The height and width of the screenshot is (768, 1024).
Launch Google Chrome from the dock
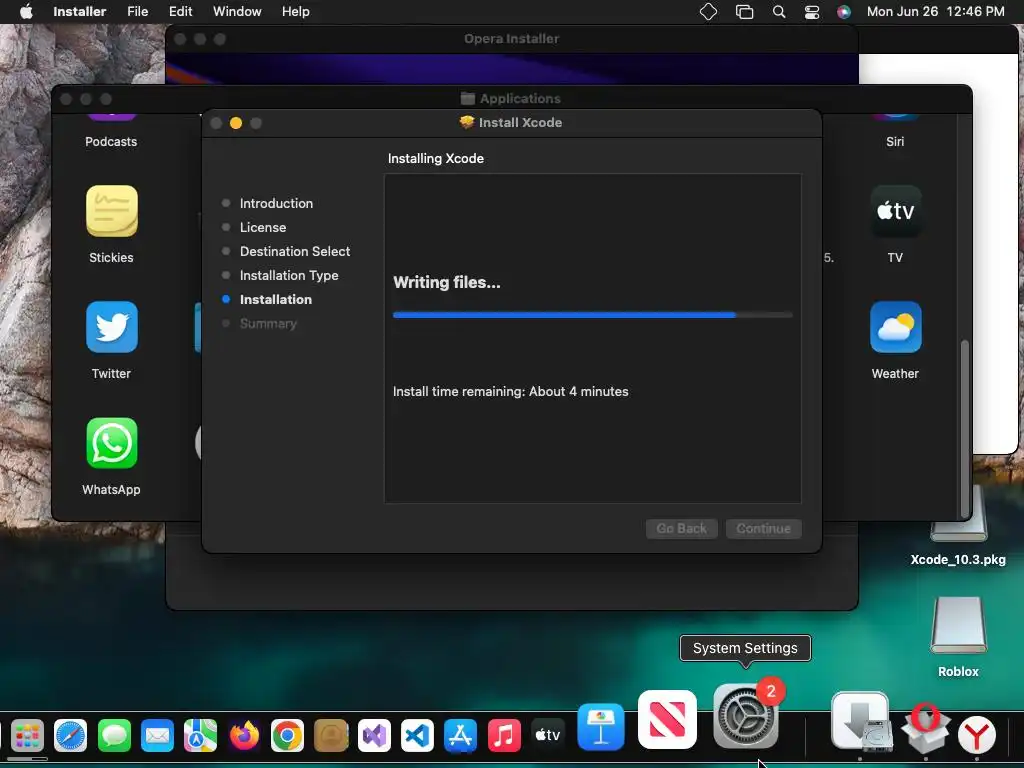(x=287, y=737)
